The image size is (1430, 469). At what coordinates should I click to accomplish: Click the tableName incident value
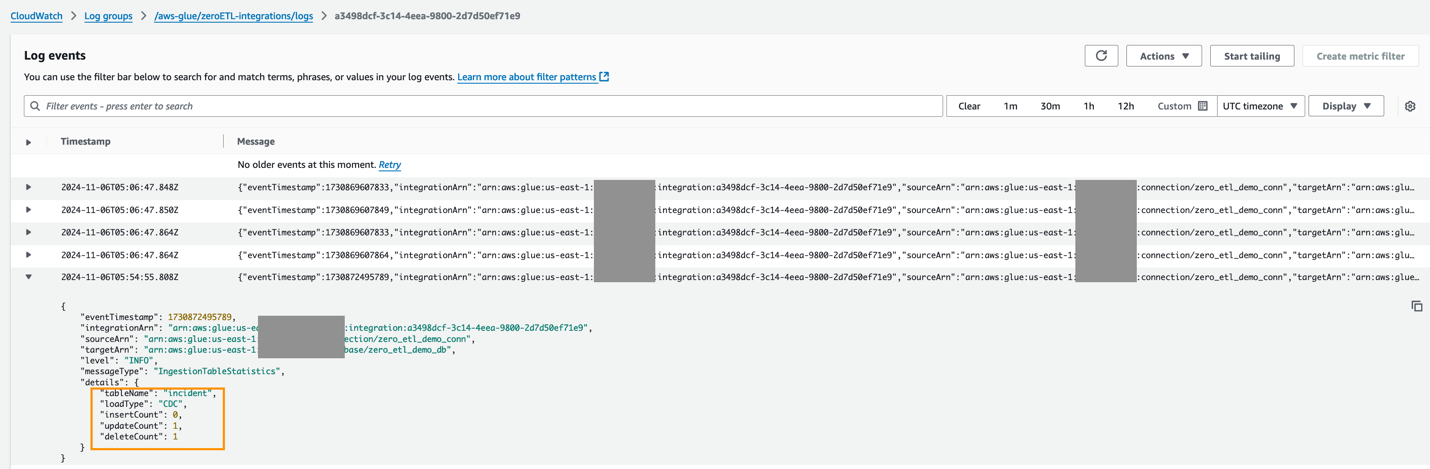187,393
